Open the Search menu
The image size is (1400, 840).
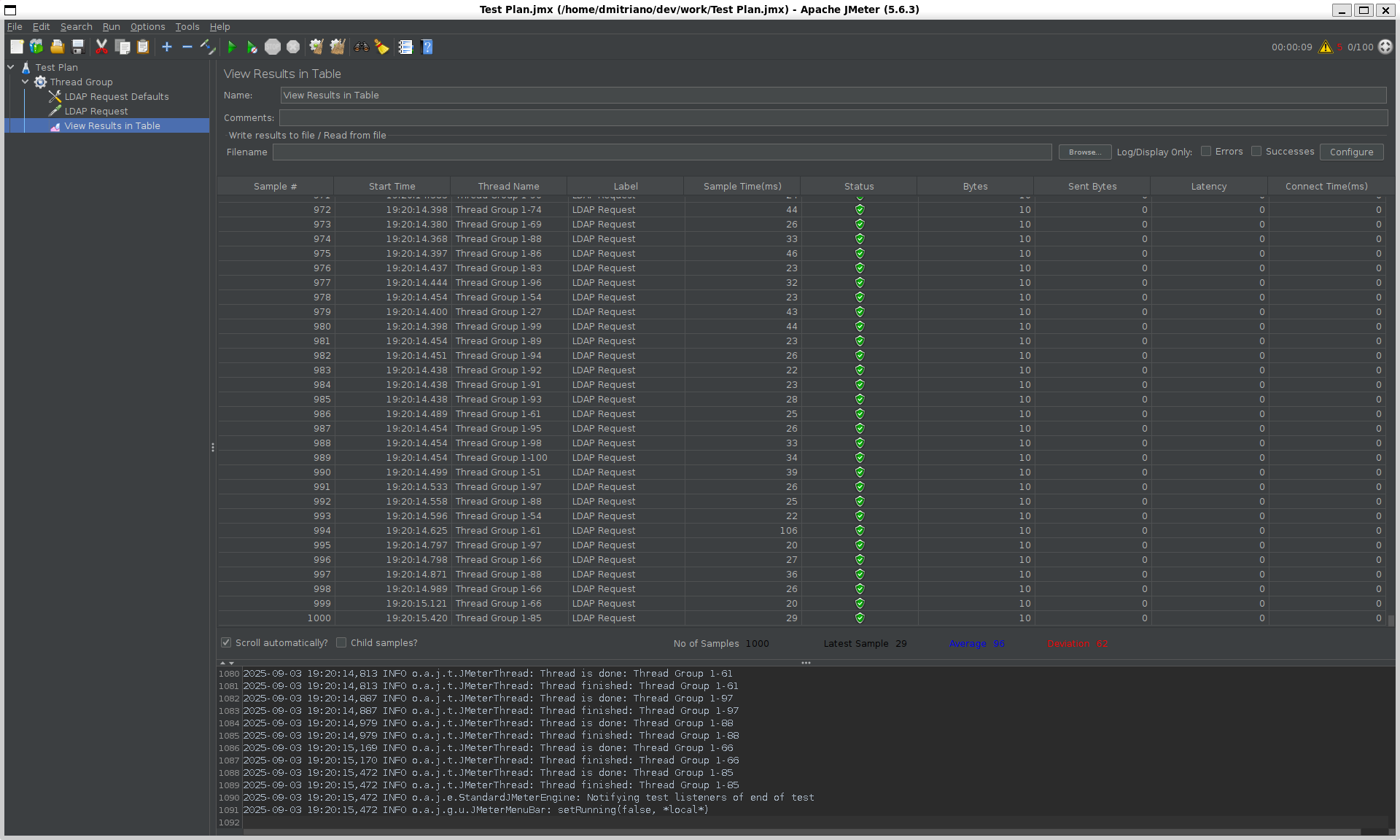point(76,26)
